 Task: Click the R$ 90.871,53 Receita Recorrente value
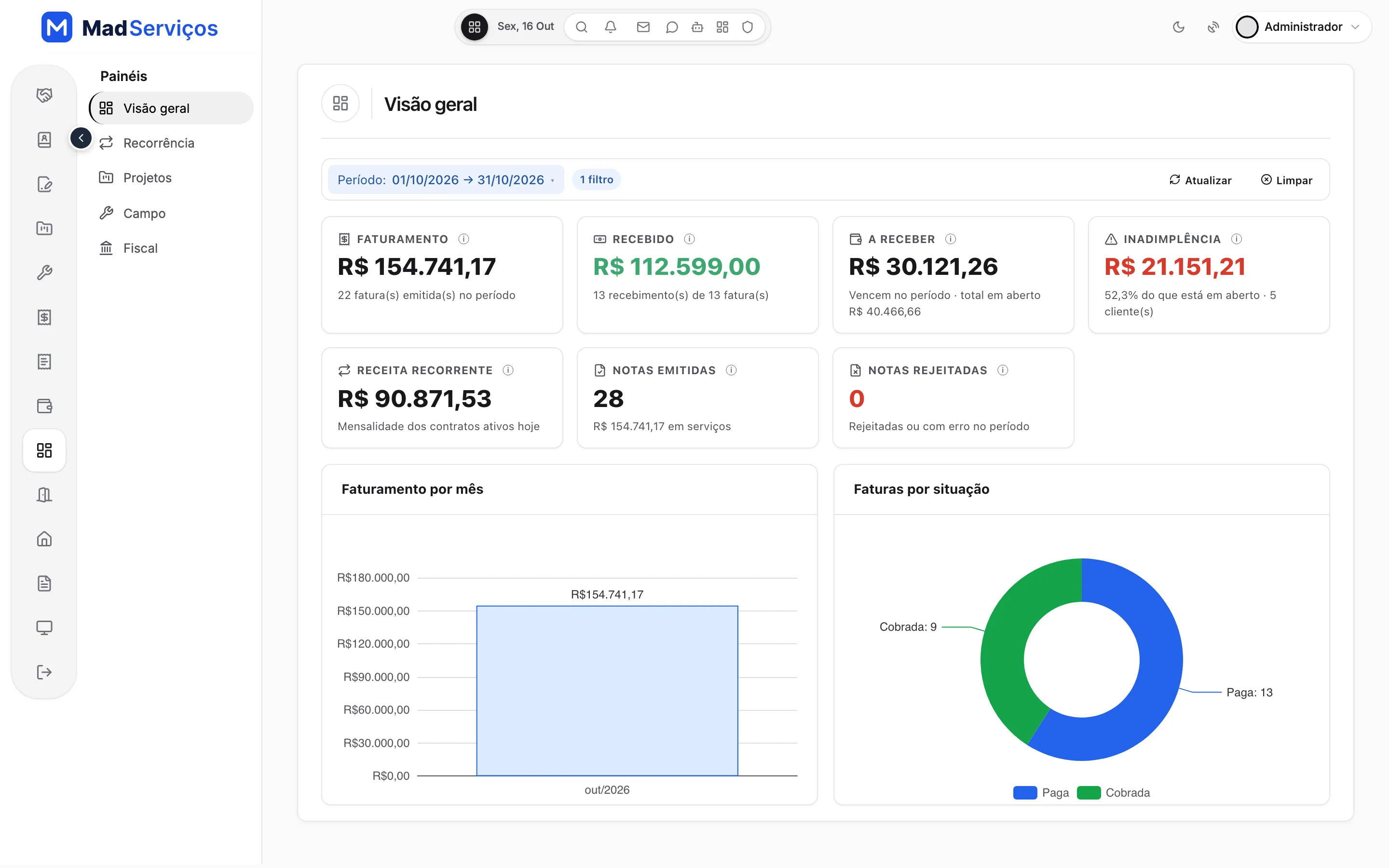click(414, 398)
